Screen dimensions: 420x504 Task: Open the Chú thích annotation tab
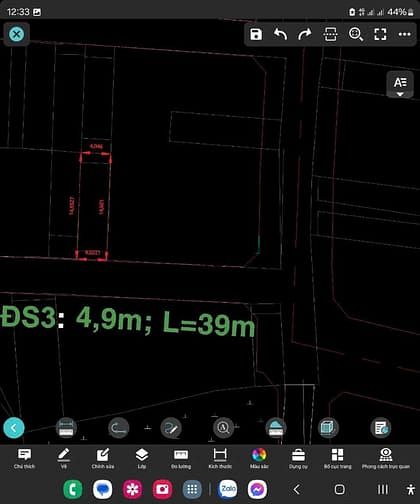(24, 459)
